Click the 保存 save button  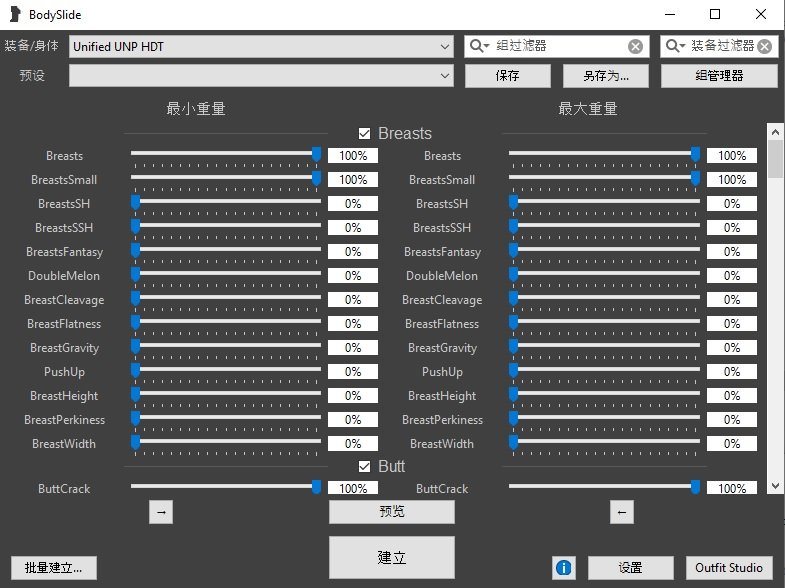(x=508, y=76)
